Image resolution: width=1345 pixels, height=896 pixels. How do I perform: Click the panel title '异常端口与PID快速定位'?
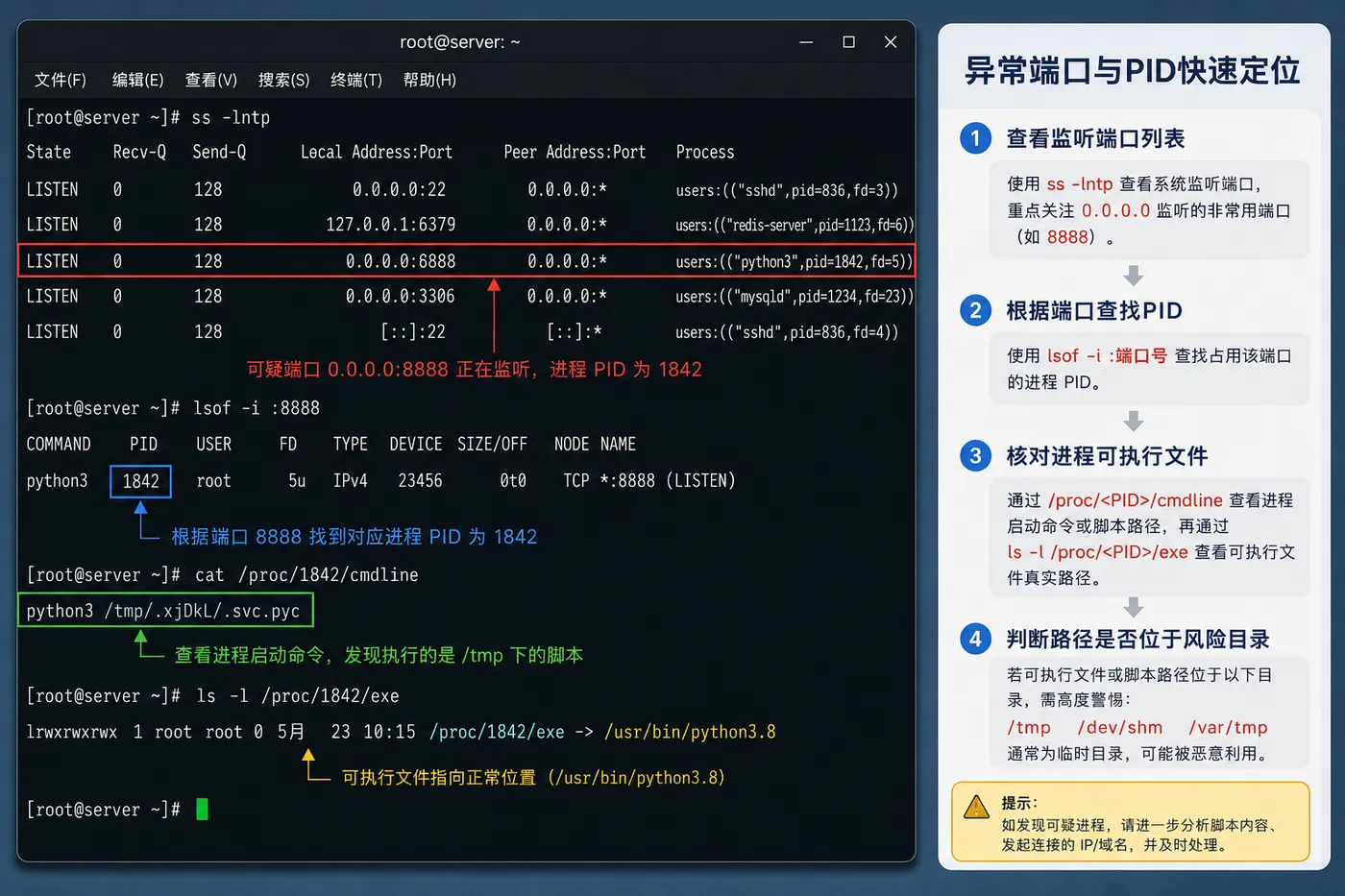1133,70
